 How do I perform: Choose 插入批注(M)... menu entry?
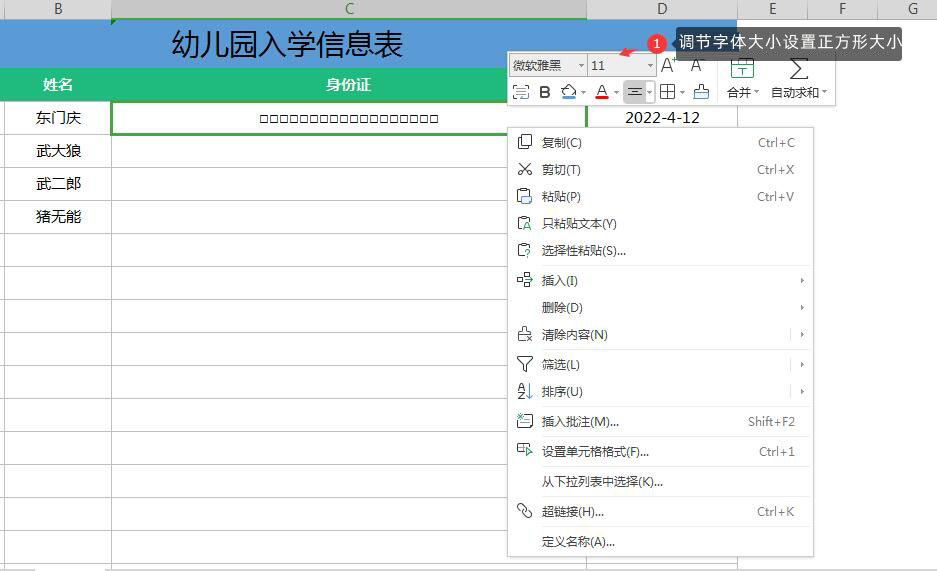click(x=660, y=422)
